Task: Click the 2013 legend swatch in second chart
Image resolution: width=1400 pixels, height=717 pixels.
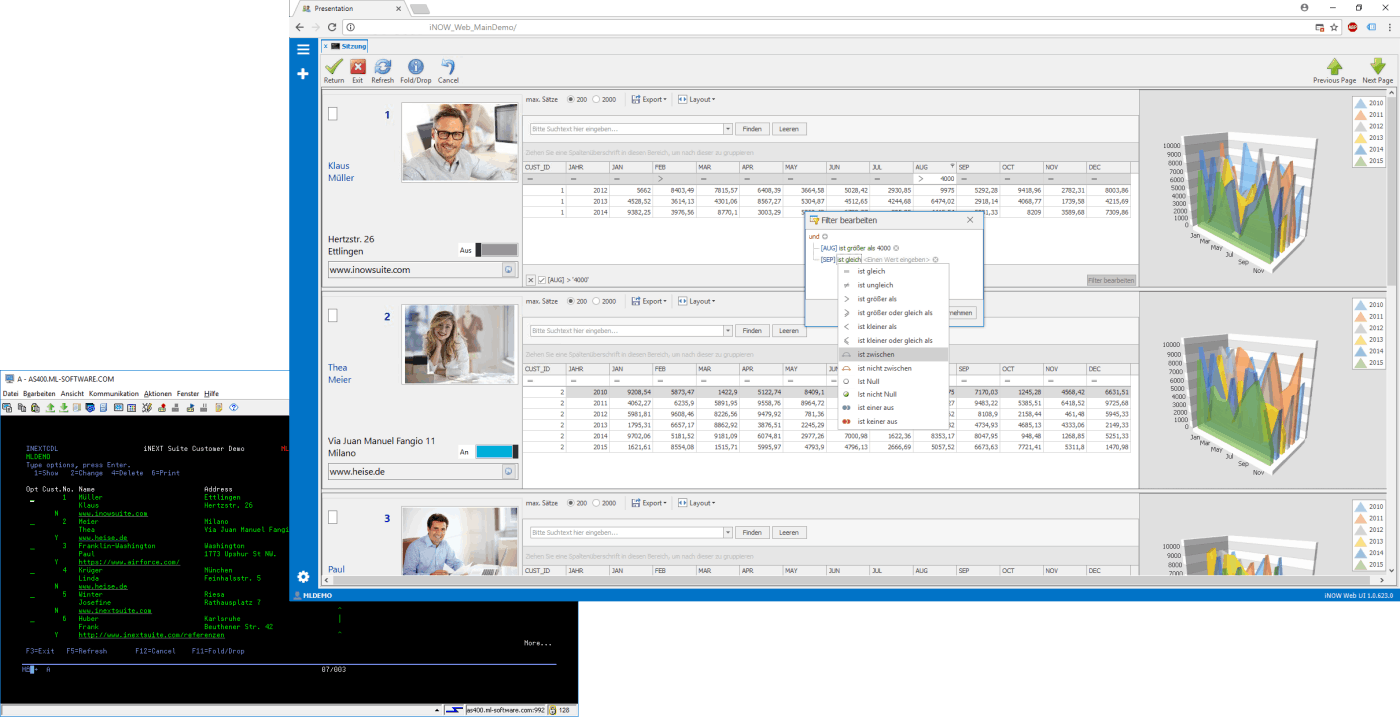Action: [1360, 340]
